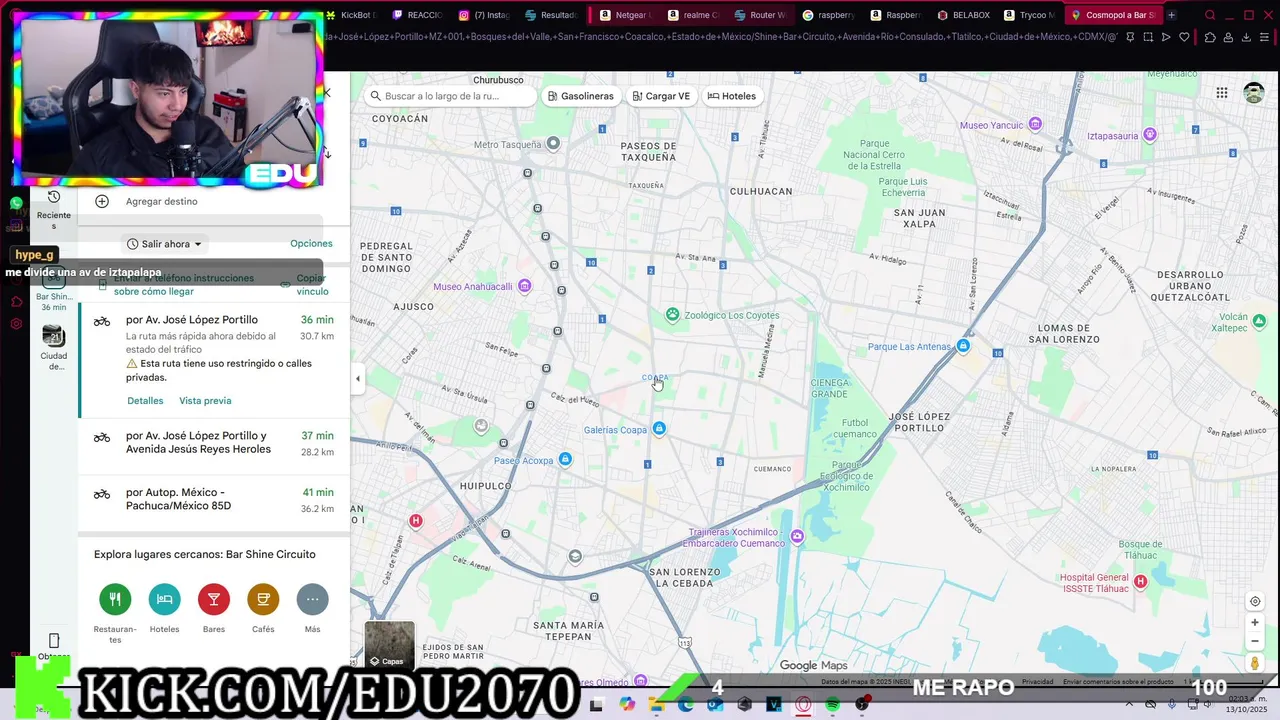The width and height of the screenshot is (1280, 720).
Task: Open the Privacidad footer link
Action: [1037, 682]
